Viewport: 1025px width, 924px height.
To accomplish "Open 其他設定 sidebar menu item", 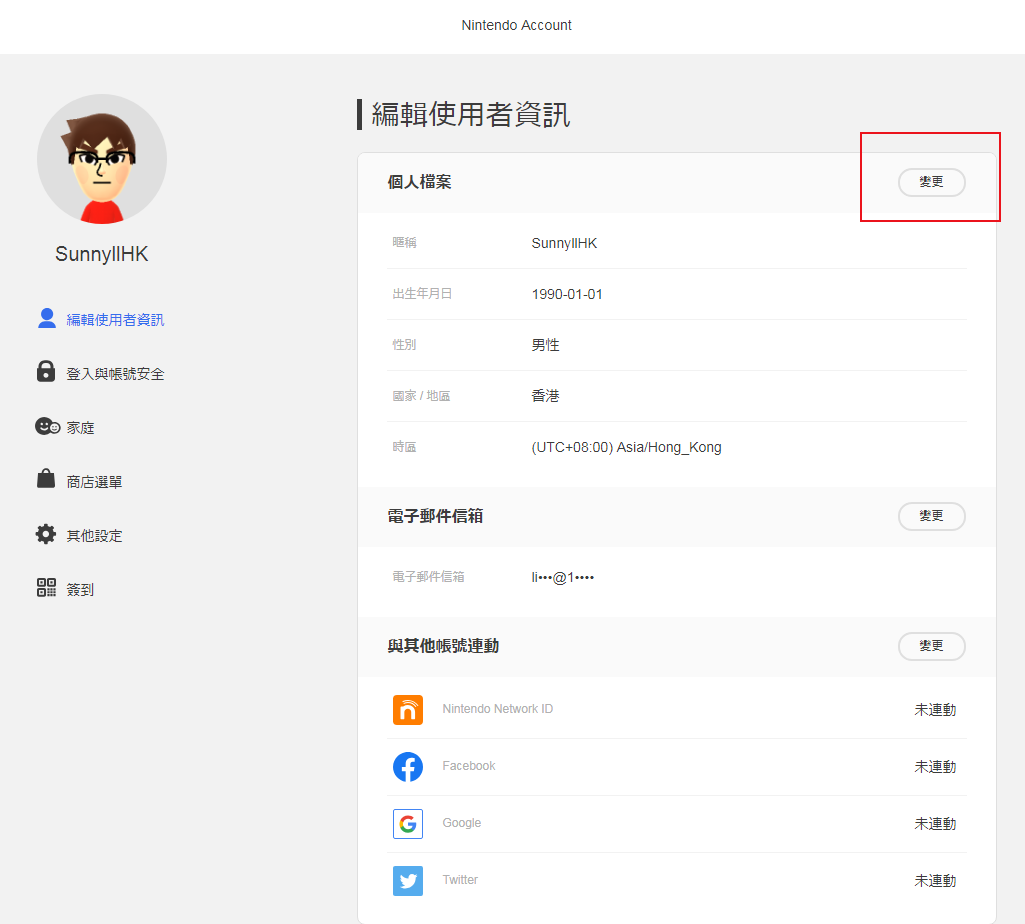I will pyautogui.click(x=79, y=535).
